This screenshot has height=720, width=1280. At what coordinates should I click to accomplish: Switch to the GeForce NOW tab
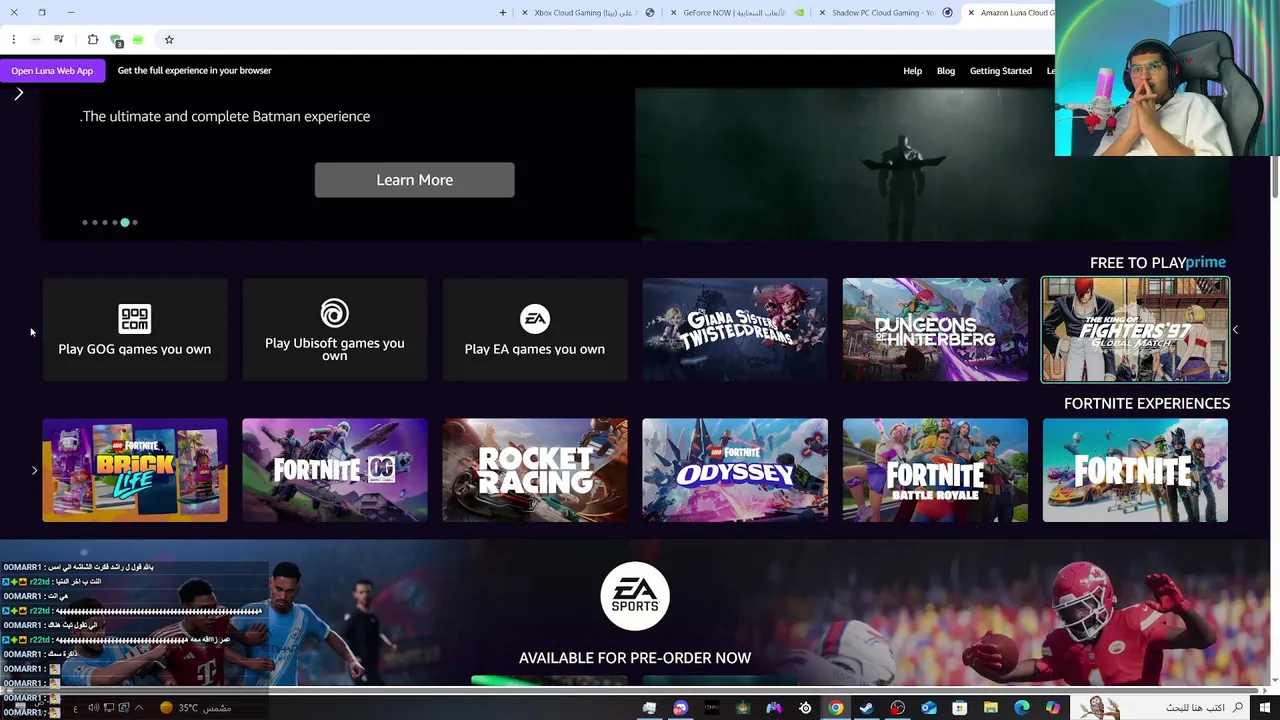pos(735,13)
